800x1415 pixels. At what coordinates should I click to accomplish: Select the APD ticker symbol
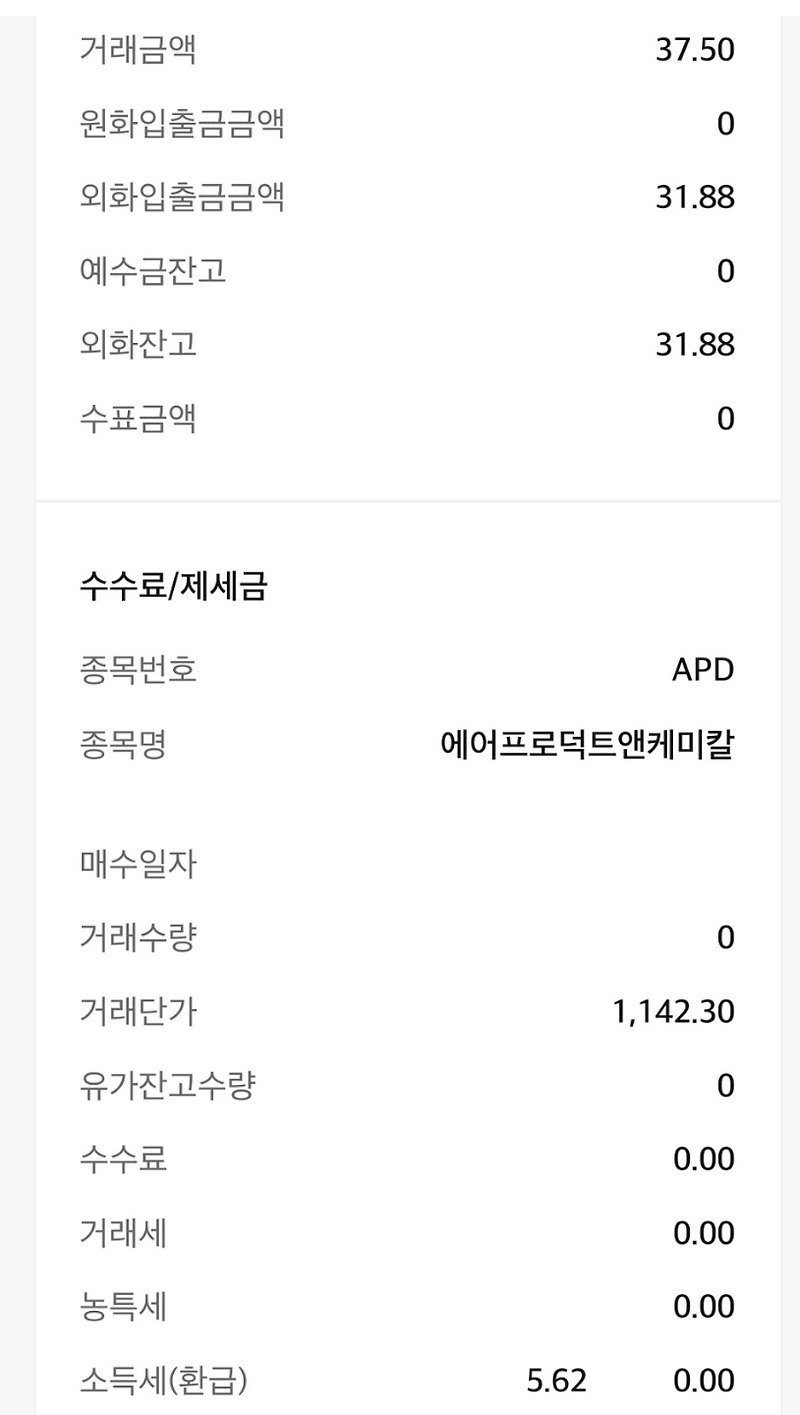pos(703,670)
